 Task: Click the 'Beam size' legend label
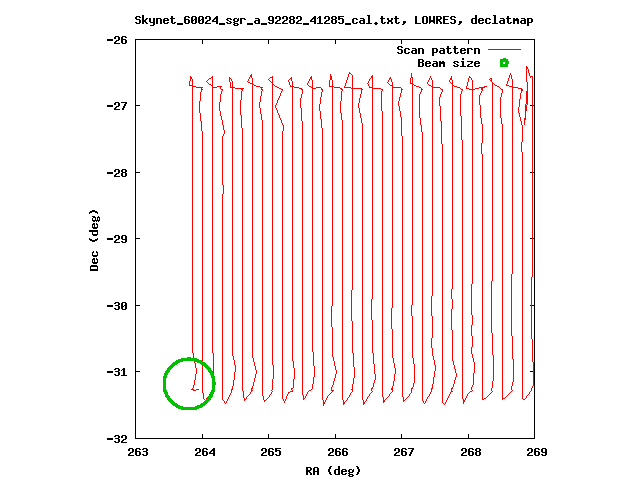pyautogui.click(x=449, y=63)
